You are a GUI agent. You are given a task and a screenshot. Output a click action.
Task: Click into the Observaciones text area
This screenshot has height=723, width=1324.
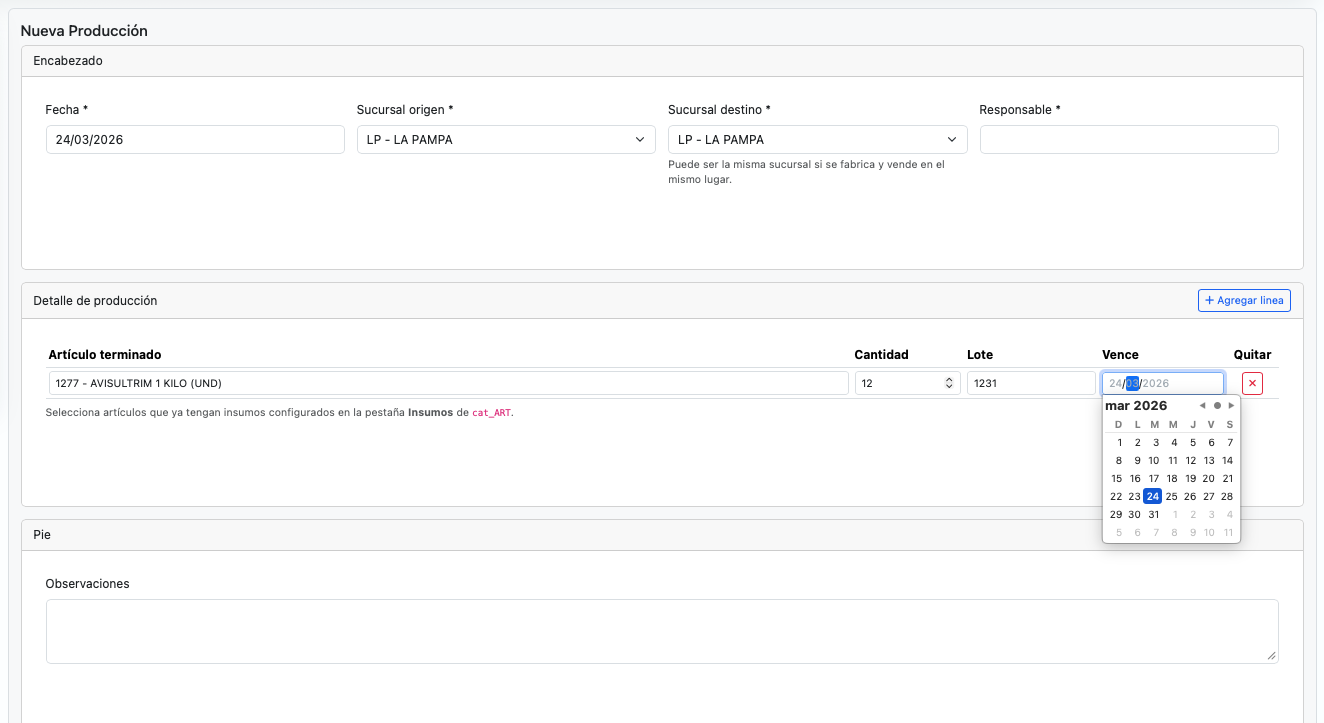pos(661,630)
